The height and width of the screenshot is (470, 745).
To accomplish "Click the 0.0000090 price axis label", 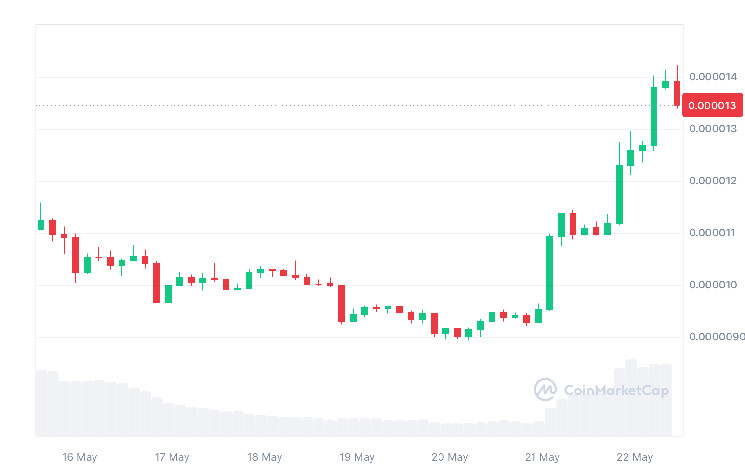I will pos(715,337).
